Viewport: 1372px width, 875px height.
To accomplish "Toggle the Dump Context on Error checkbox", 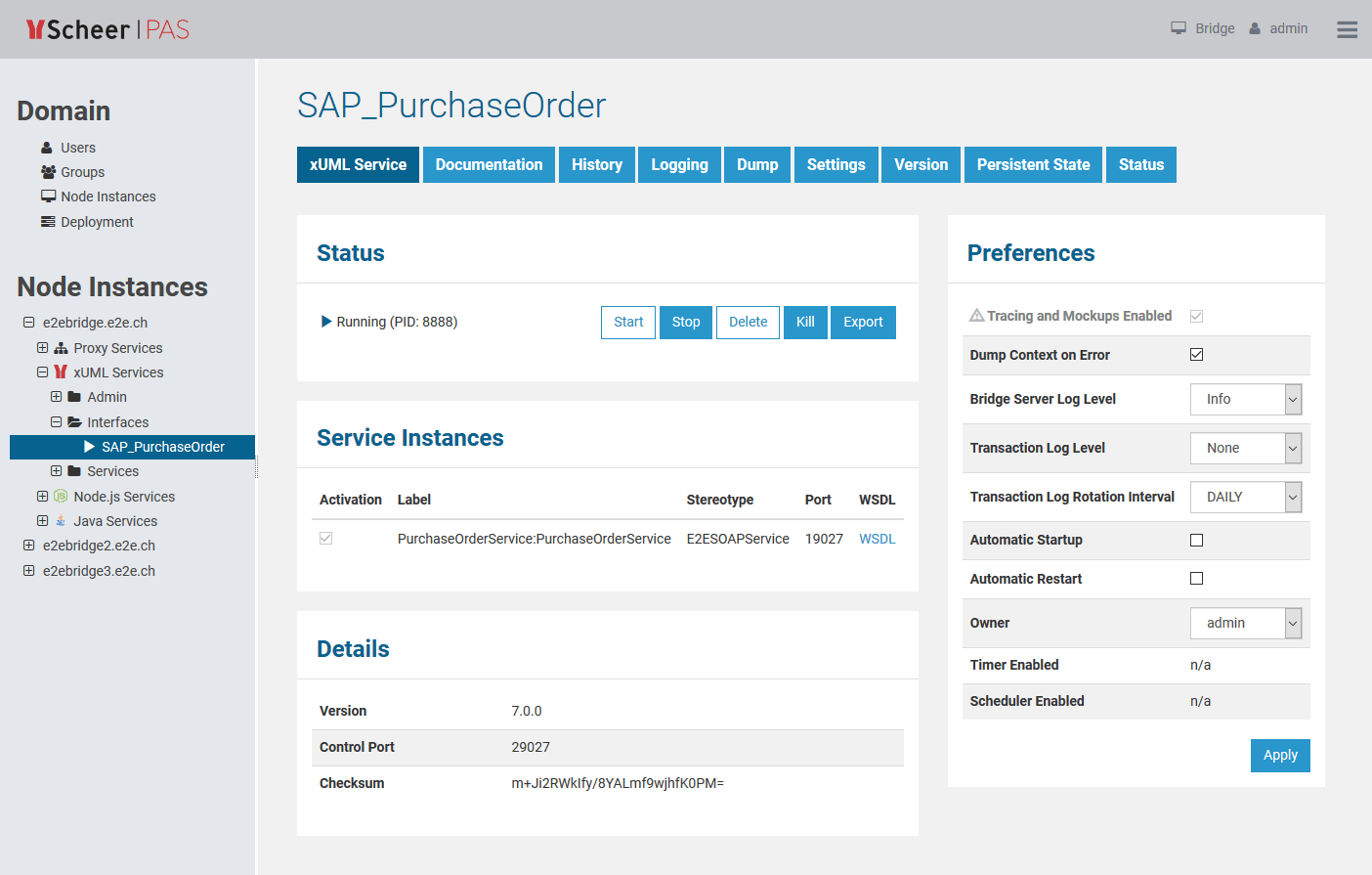I will coord(1196,355).
